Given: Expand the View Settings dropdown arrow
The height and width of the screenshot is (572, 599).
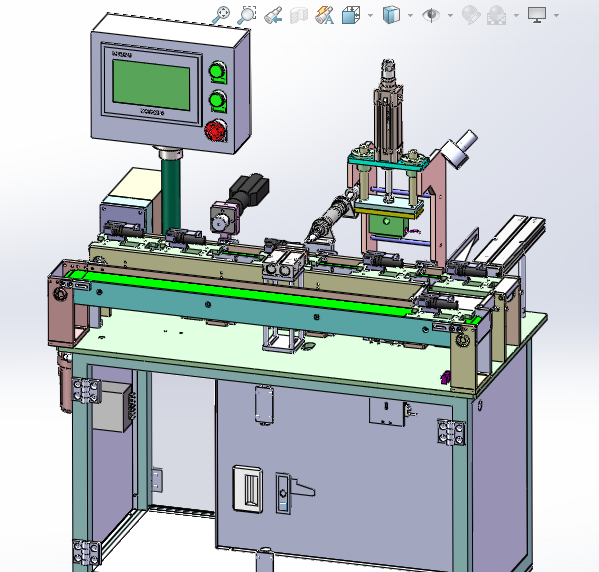Looking at the screenshot, I should [x=556, y=16].
